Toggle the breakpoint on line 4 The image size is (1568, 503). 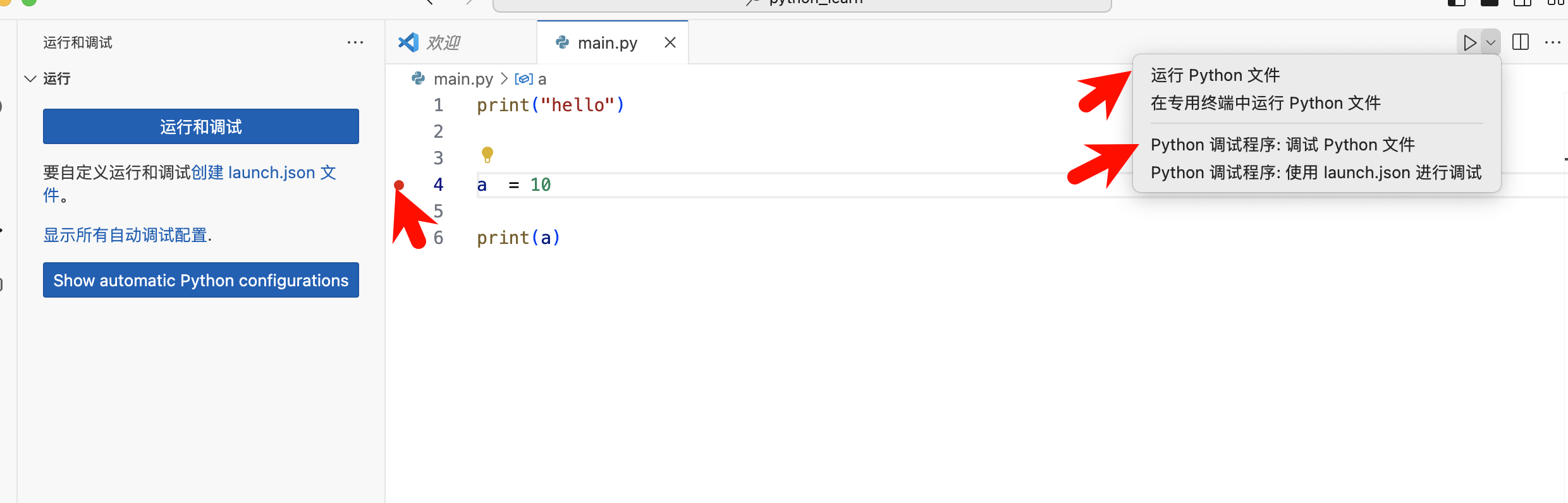(x=399, y=185)
